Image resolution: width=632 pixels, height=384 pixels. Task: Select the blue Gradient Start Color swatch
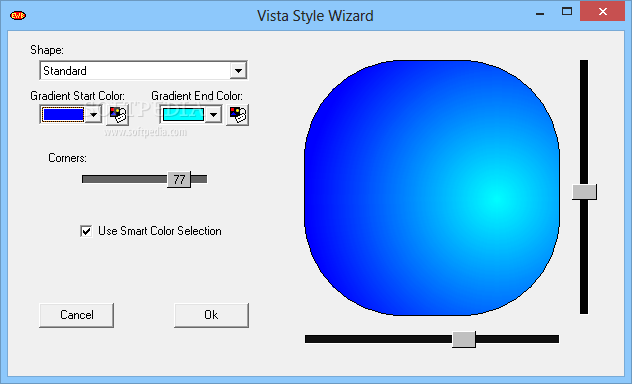63,115
